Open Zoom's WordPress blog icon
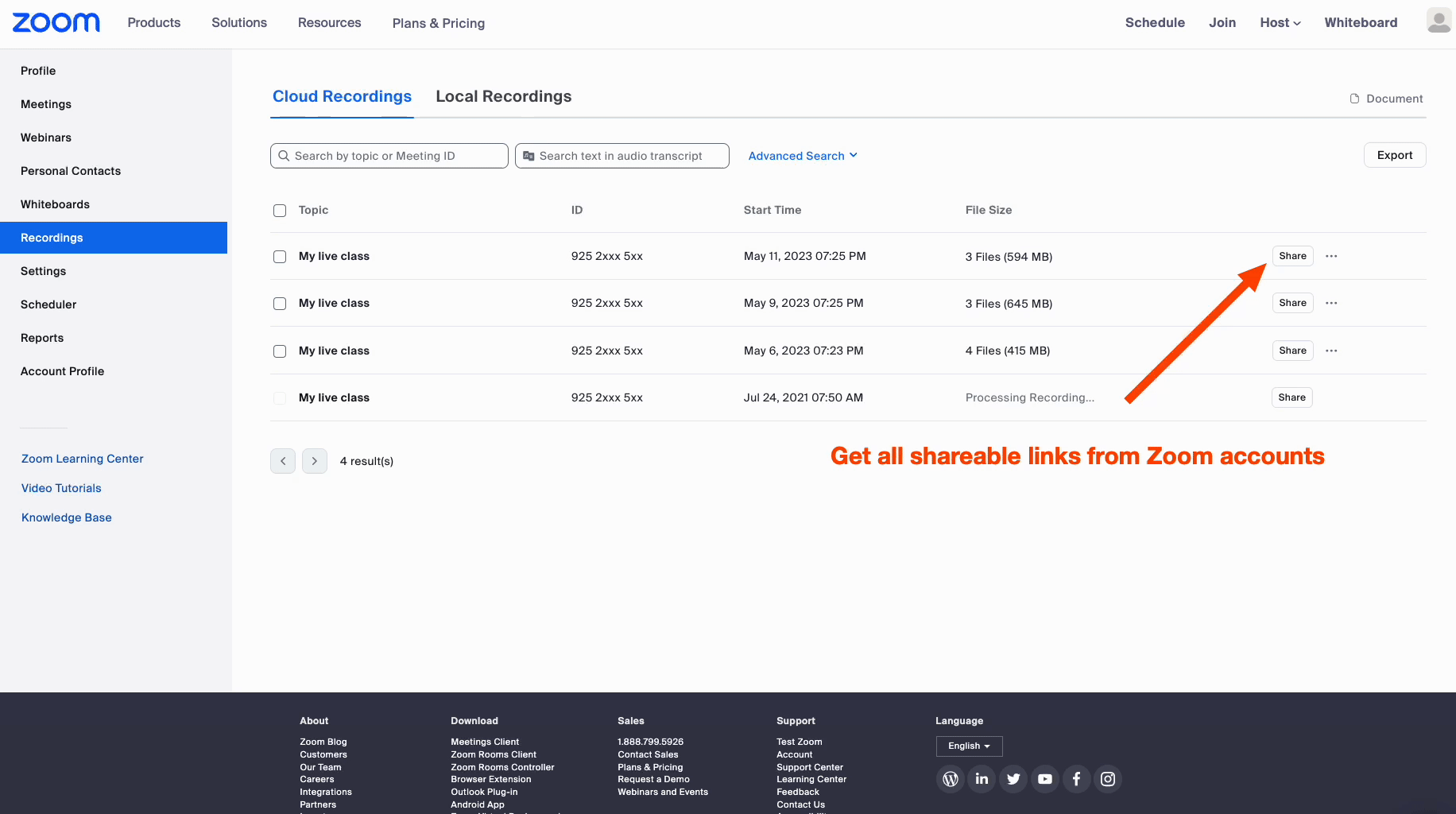The image size is (1456, 814). click(951, 779)
